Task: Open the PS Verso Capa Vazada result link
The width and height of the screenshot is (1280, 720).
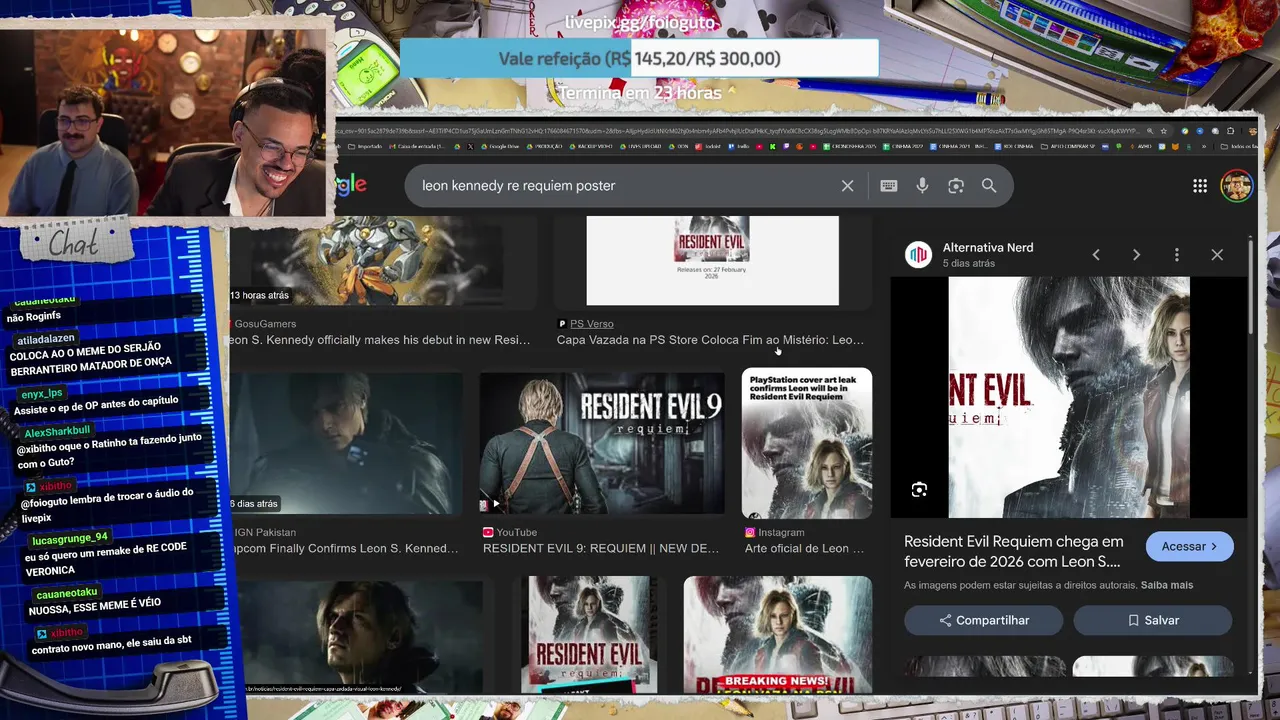Action: click(710, 340)
